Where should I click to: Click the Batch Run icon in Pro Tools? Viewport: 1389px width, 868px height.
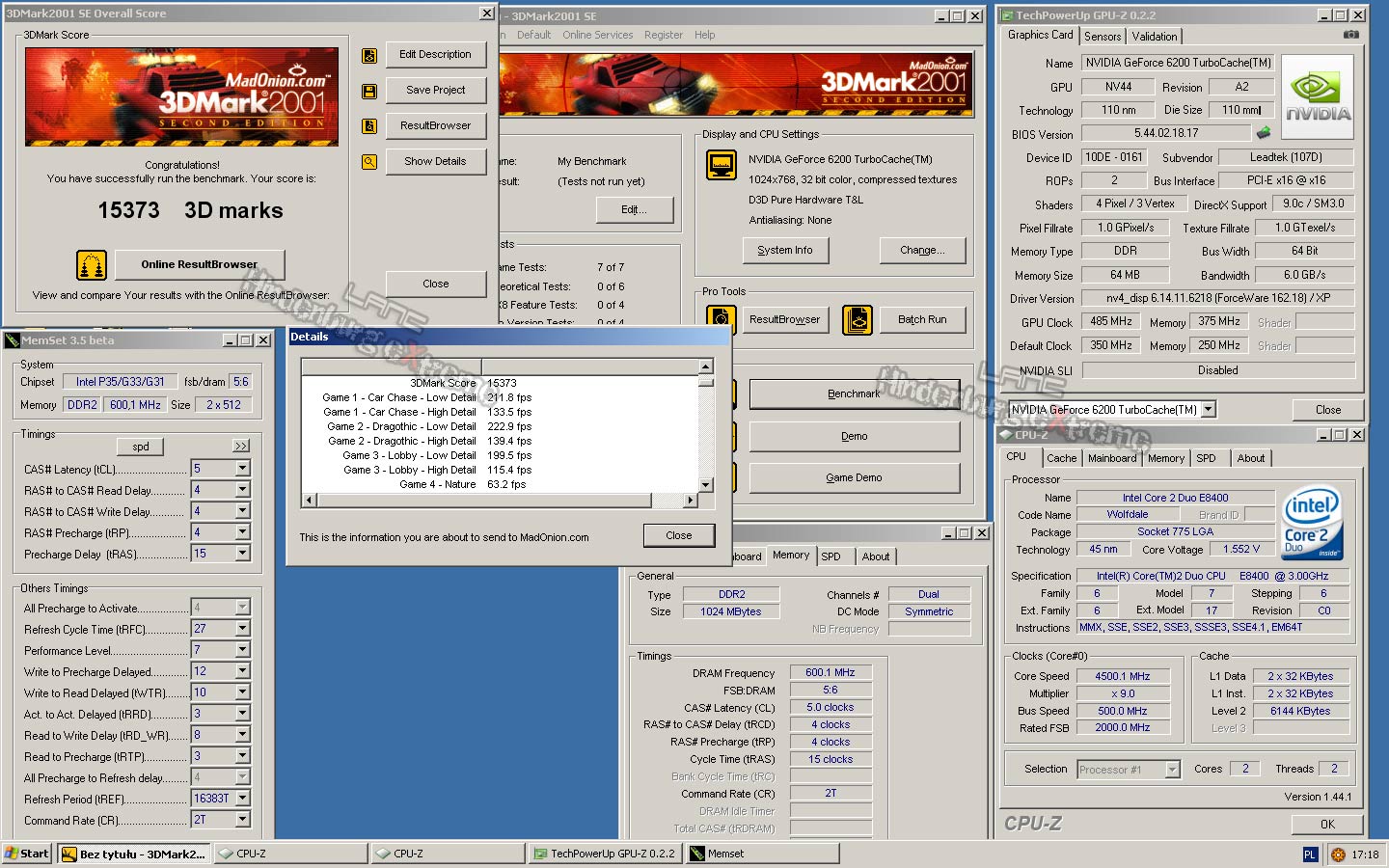click(x=858, y=319)
